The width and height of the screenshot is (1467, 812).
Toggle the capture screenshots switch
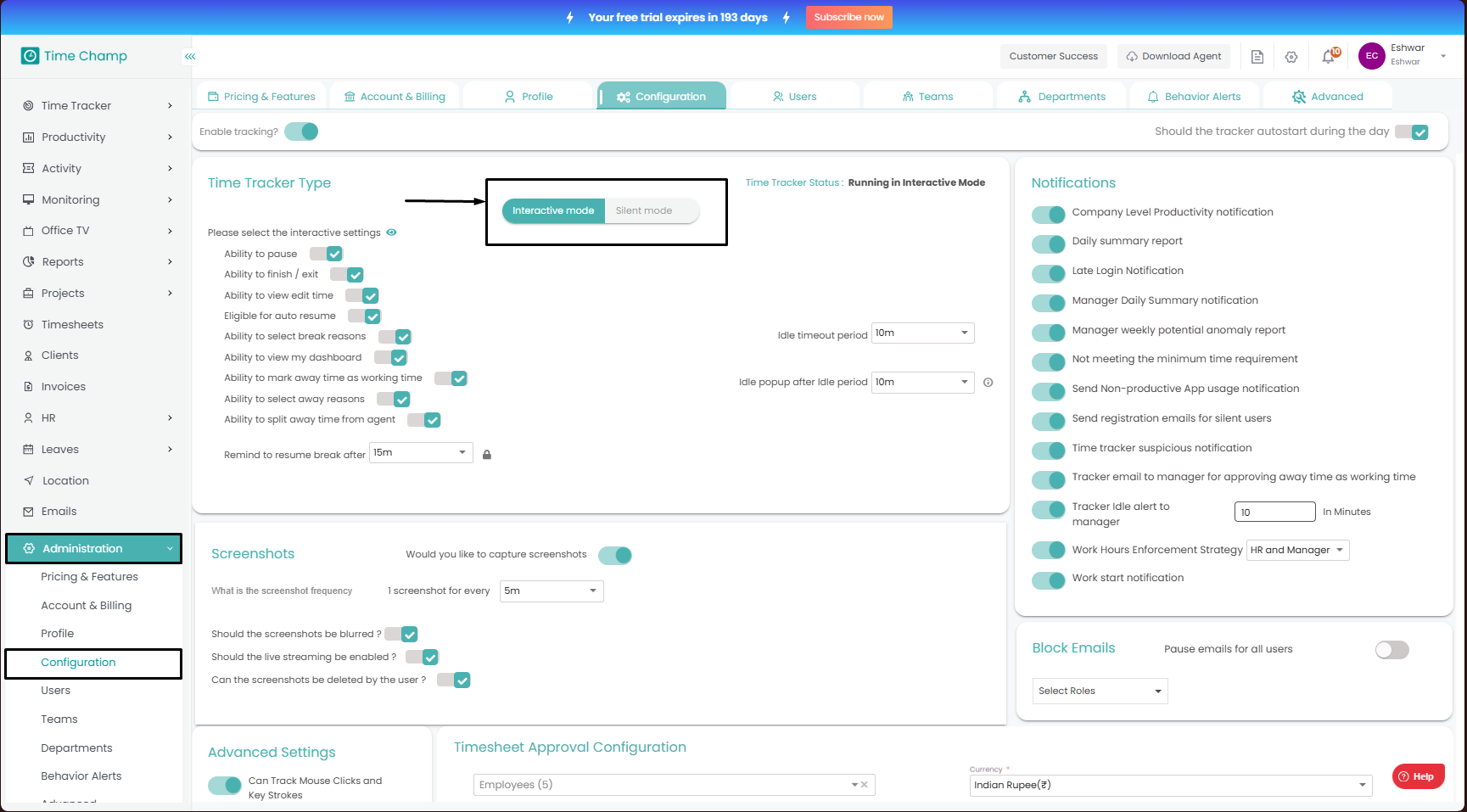[615, 556]
